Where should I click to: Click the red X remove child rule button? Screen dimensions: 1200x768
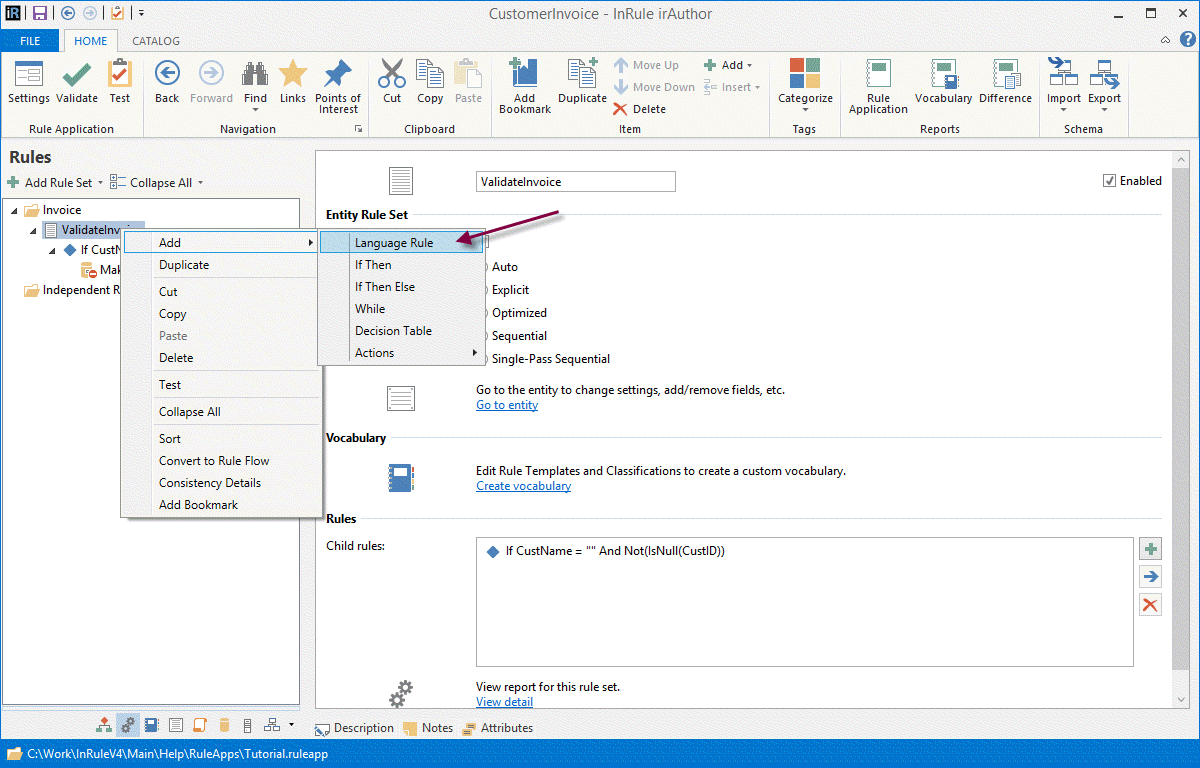1150,604
